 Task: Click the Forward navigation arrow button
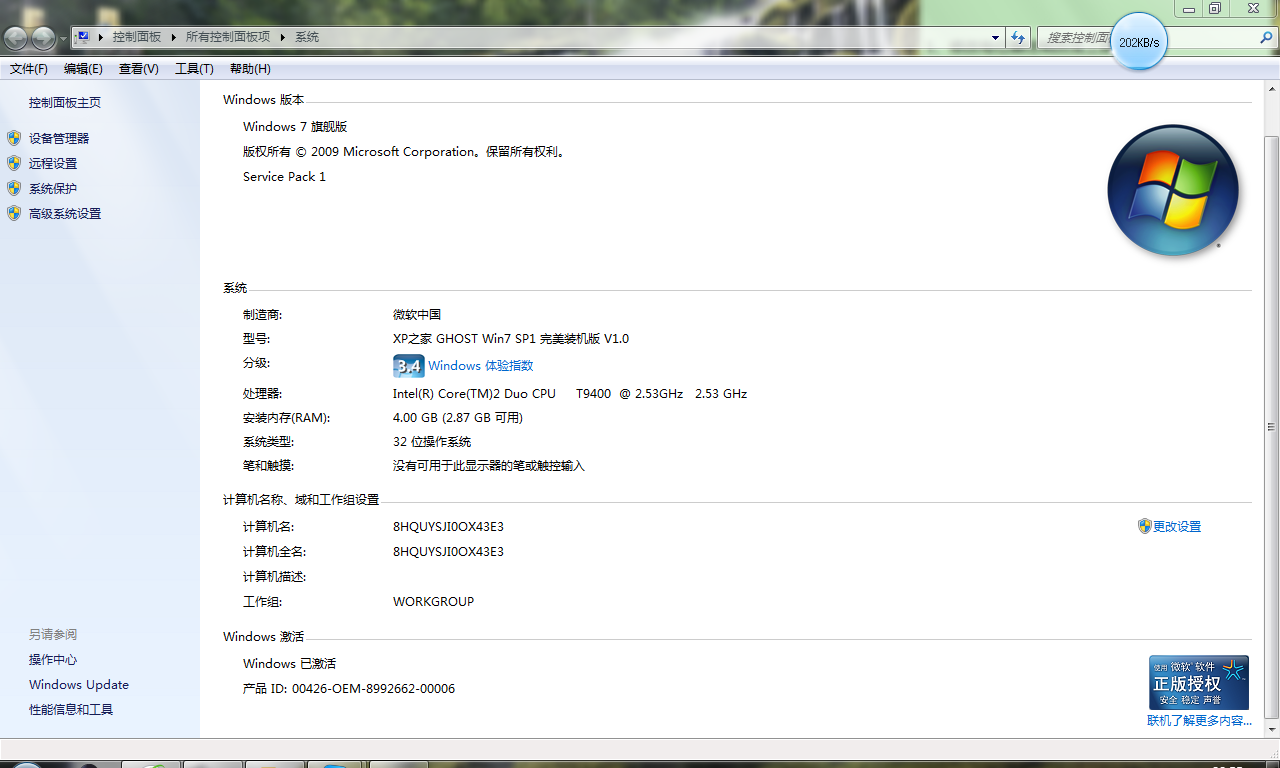[x=43, y=38]
